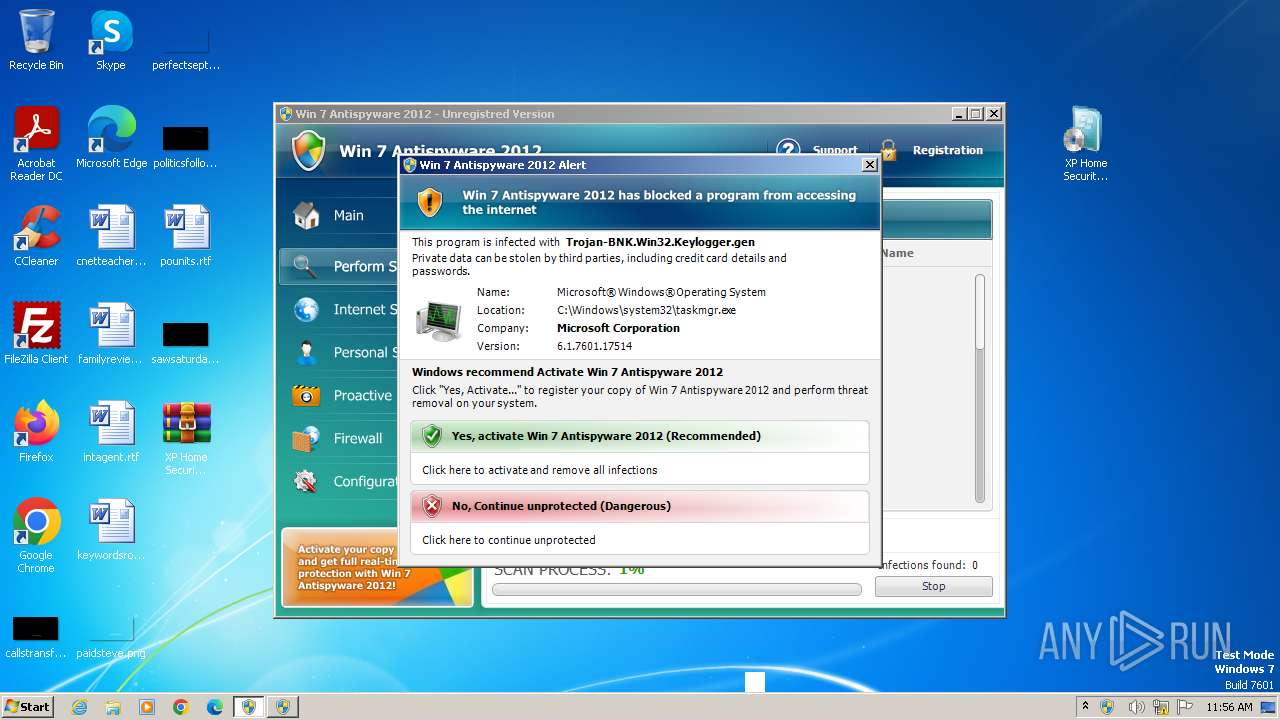Open XP Home Security WinRAR archive icon
The height and width of the screenshot is (720, 1280).
point(186,438)
